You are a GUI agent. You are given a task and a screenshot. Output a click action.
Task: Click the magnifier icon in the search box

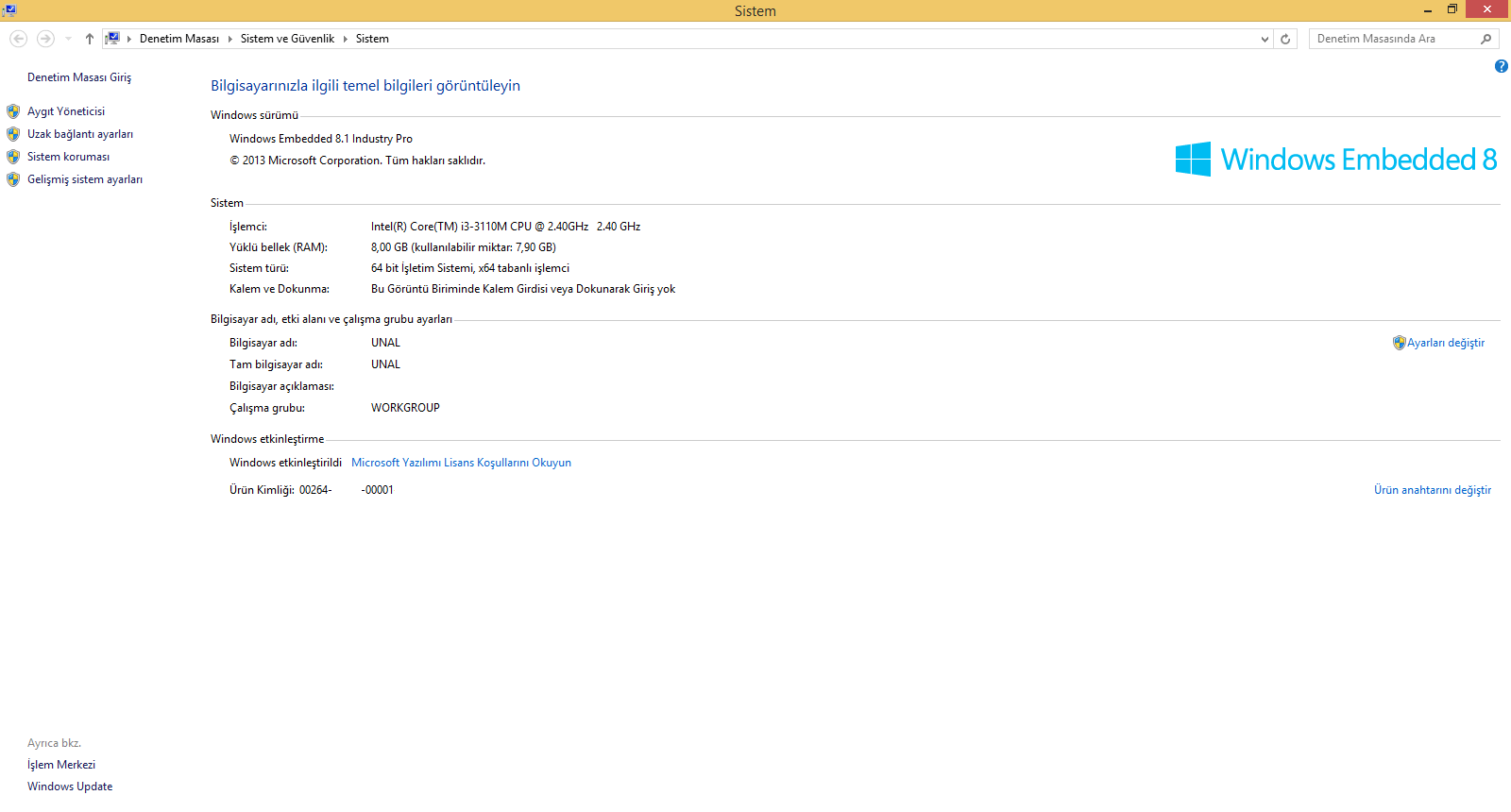tap(1486, 39)
